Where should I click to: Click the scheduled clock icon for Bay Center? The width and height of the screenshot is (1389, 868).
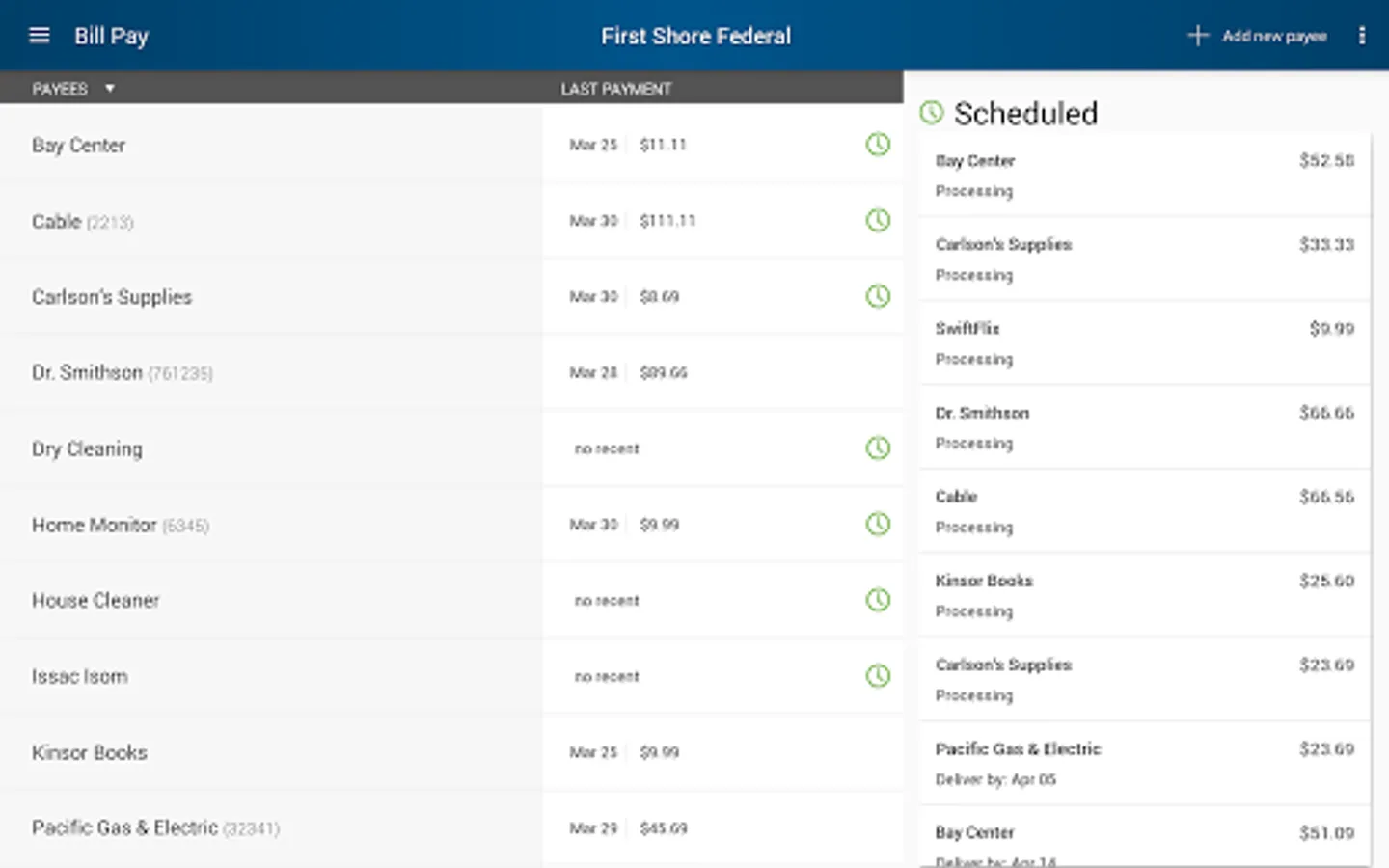tap(878, 145)
